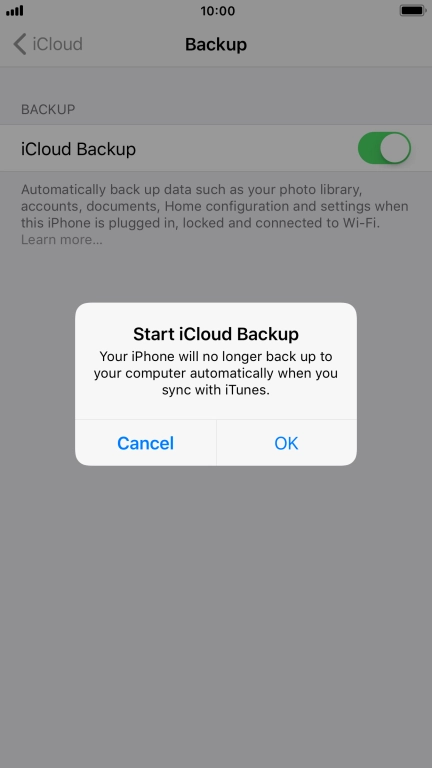Image resolution: width=432 pixels, height=768 pixels.
Task: Toggle the iCloud Backup switch
Action: pos(384,148)
